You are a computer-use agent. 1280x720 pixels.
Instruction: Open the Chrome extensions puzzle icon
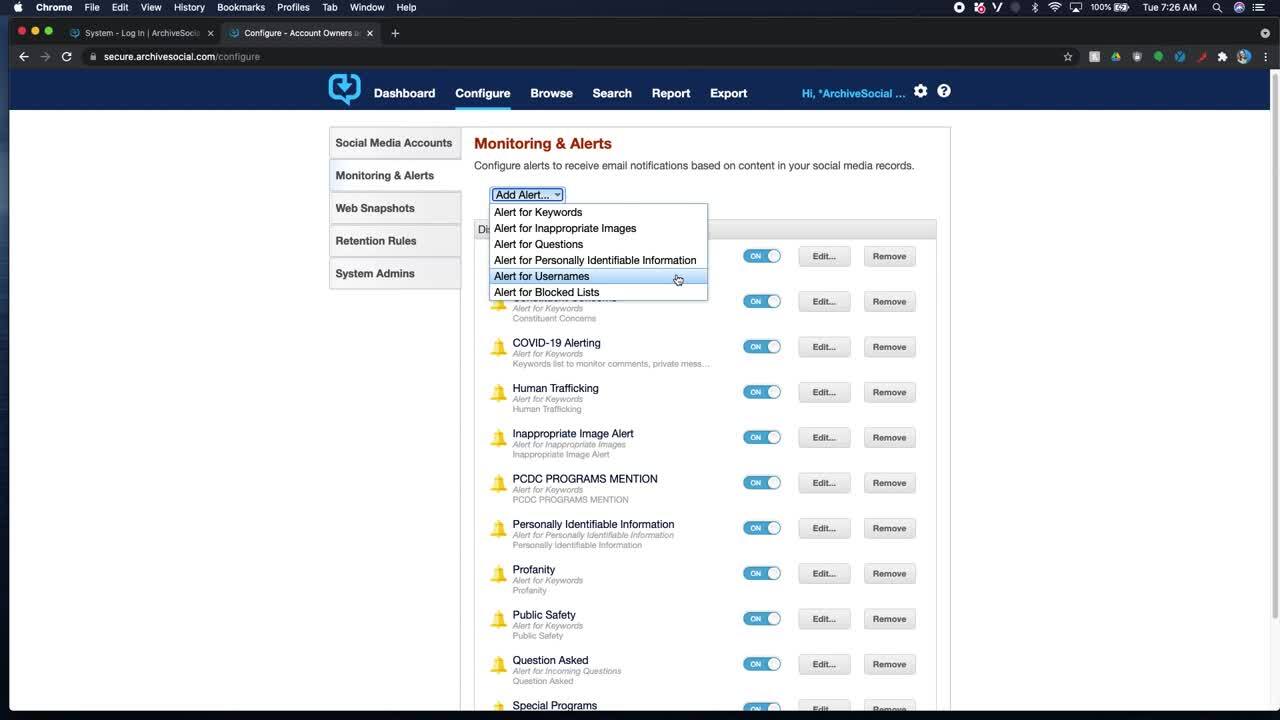click(x=1222, y=57)
